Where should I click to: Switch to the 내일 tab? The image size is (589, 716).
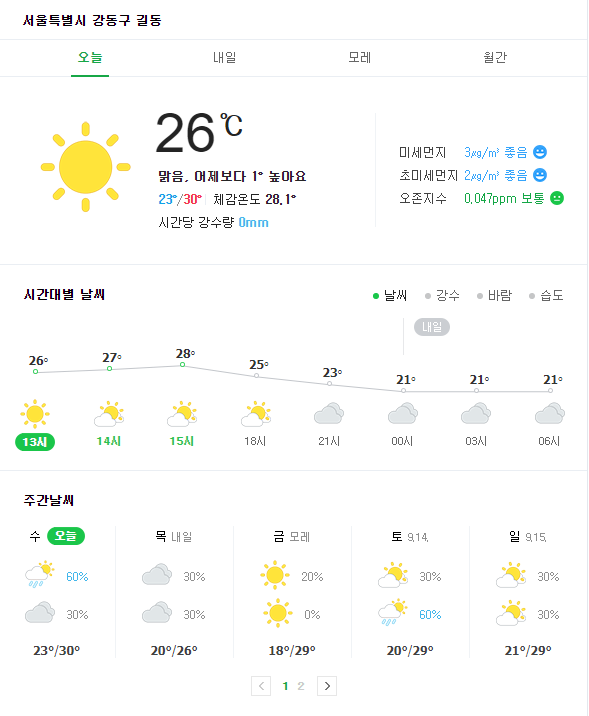coord(225,58)
